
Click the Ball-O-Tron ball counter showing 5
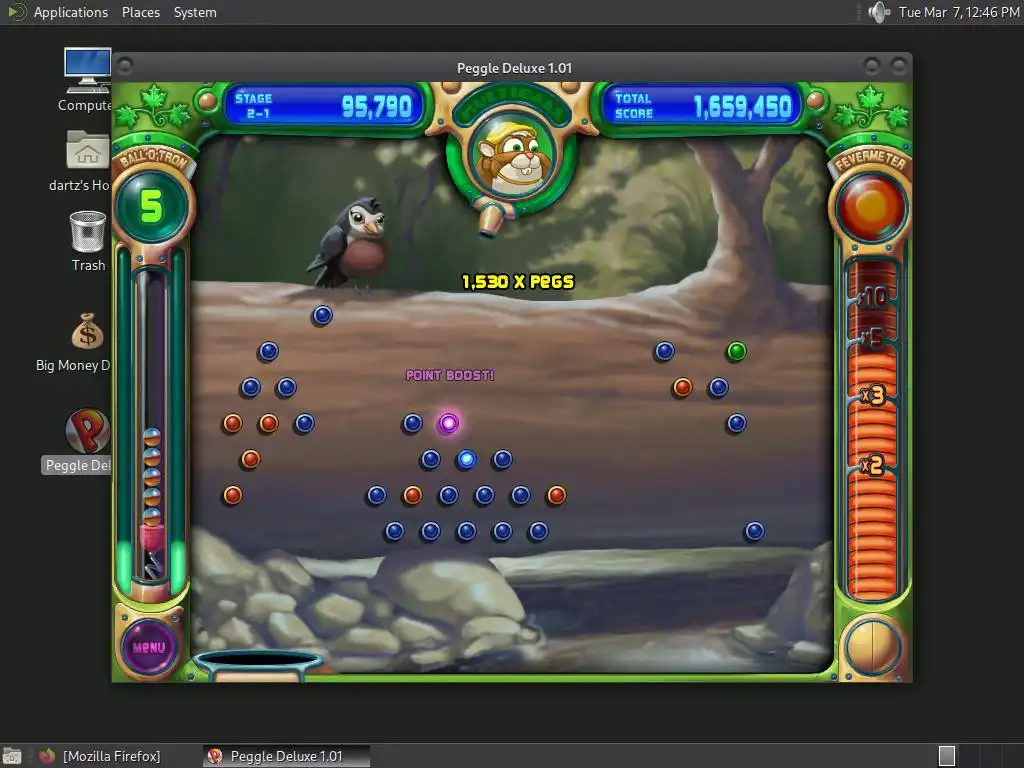(x=152, y=206)
